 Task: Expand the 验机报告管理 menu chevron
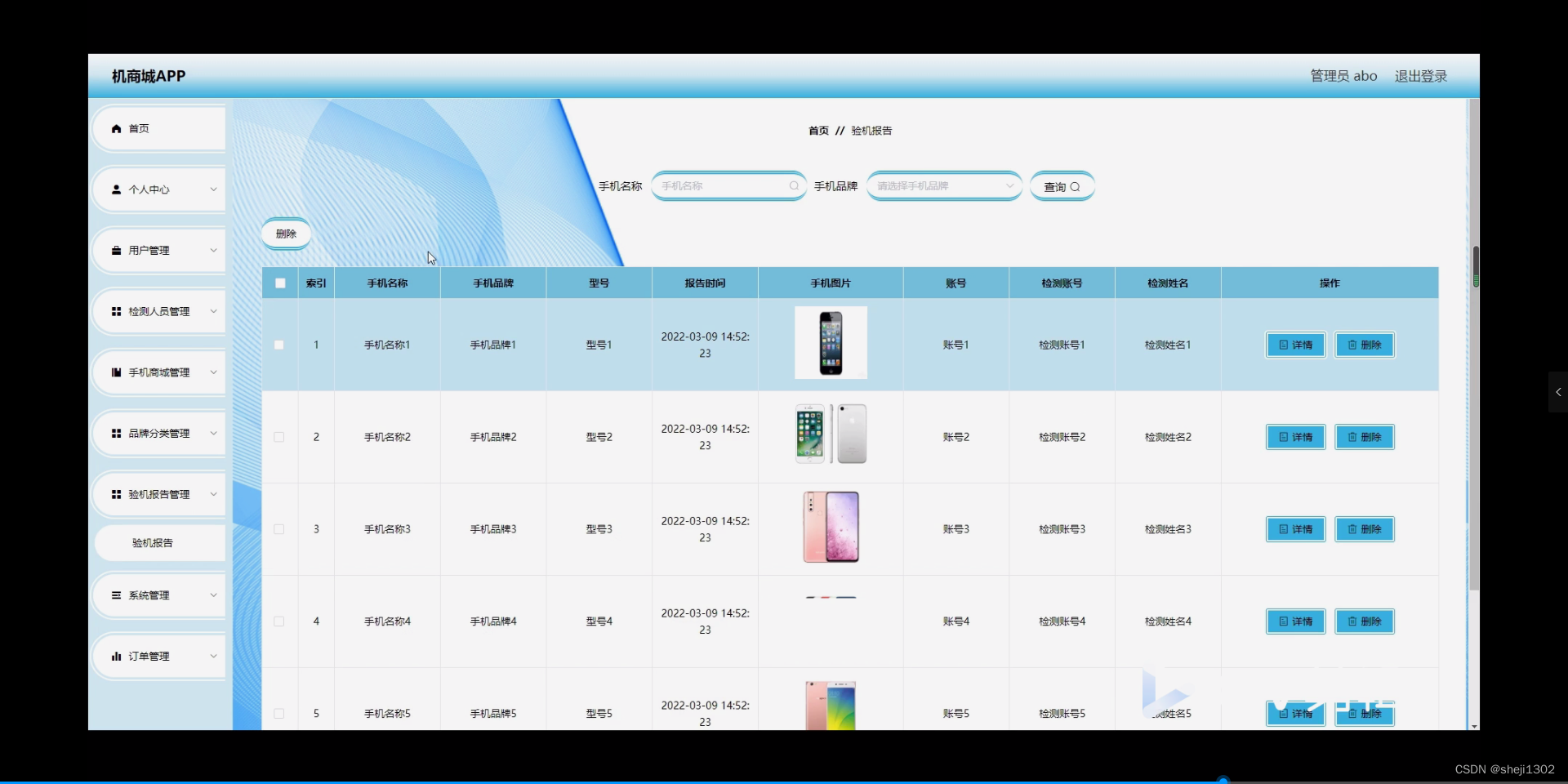[213, 494]
